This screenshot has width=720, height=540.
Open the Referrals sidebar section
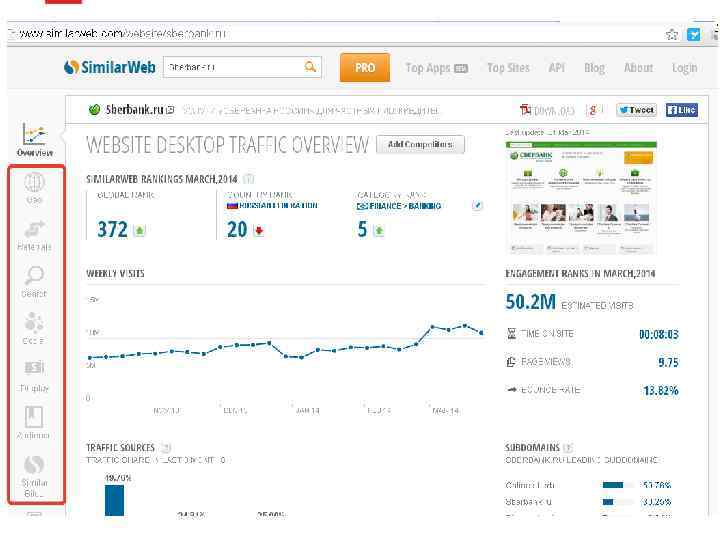[x=34, y=236]
